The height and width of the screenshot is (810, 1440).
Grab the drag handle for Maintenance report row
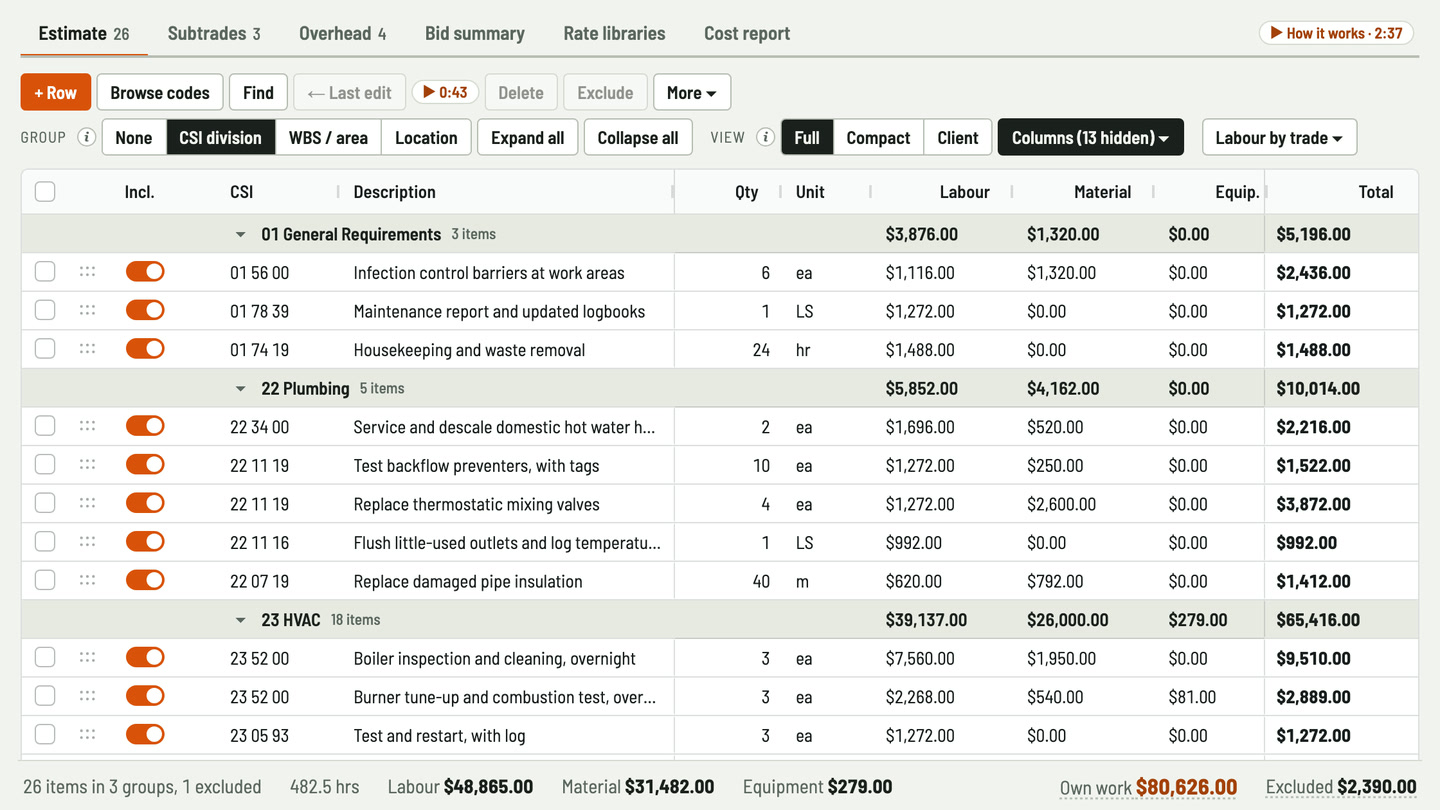tap(87, 311)
